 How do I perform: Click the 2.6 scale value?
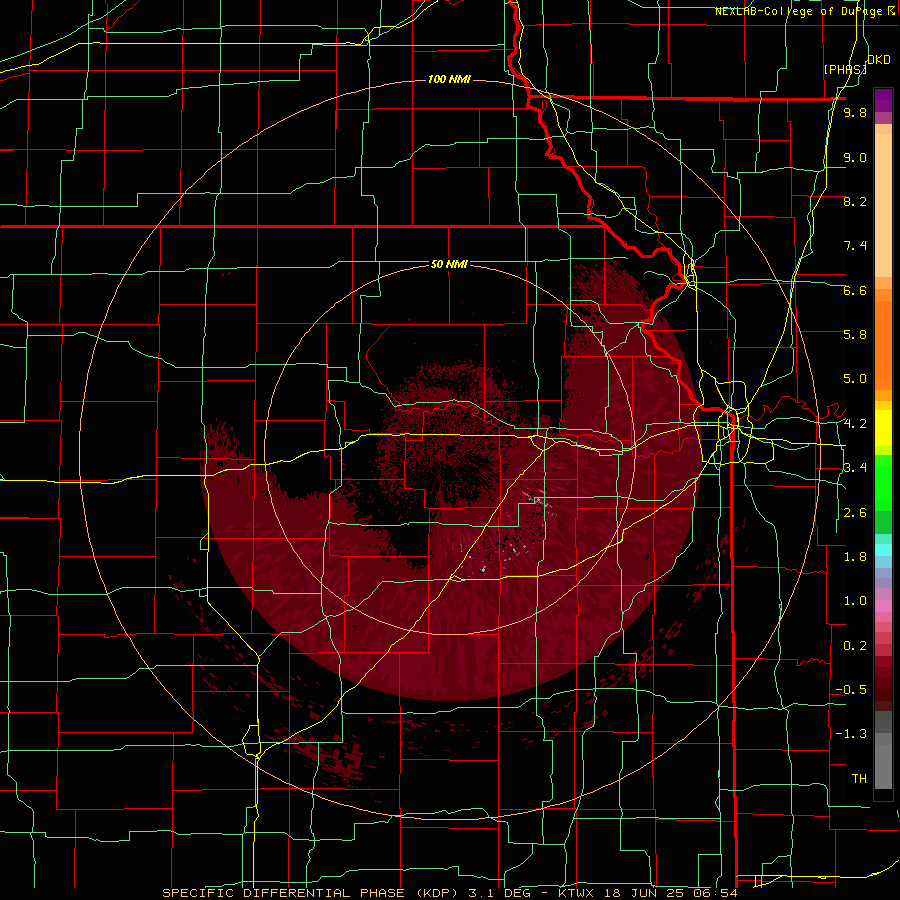[855, 513]
